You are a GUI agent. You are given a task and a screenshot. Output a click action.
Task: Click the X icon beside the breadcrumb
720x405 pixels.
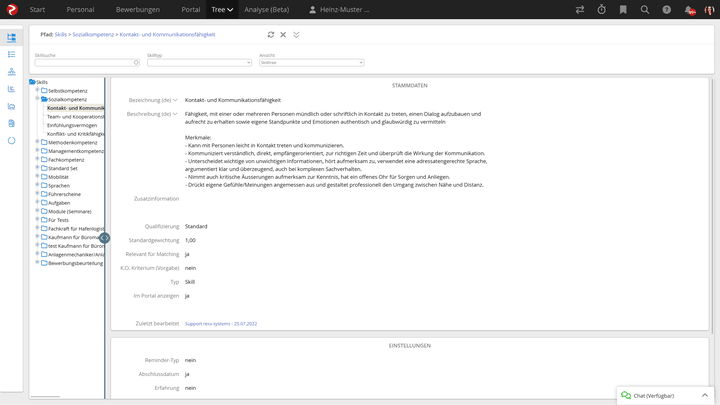pos(283,34)
